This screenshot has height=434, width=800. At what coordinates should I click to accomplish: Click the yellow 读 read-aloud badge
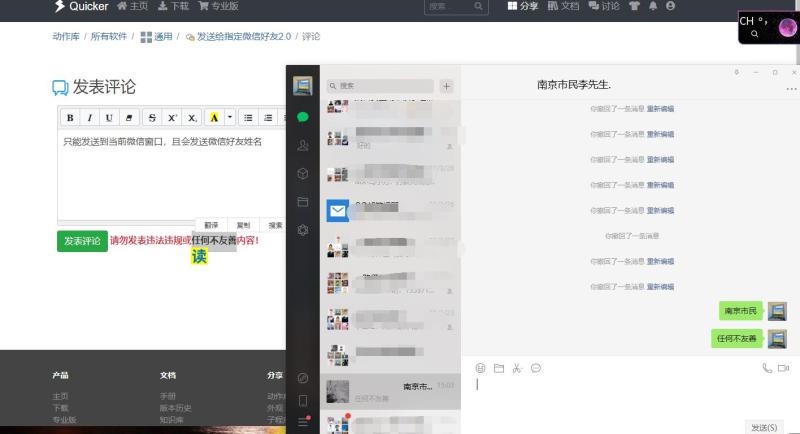coord(199,256)
